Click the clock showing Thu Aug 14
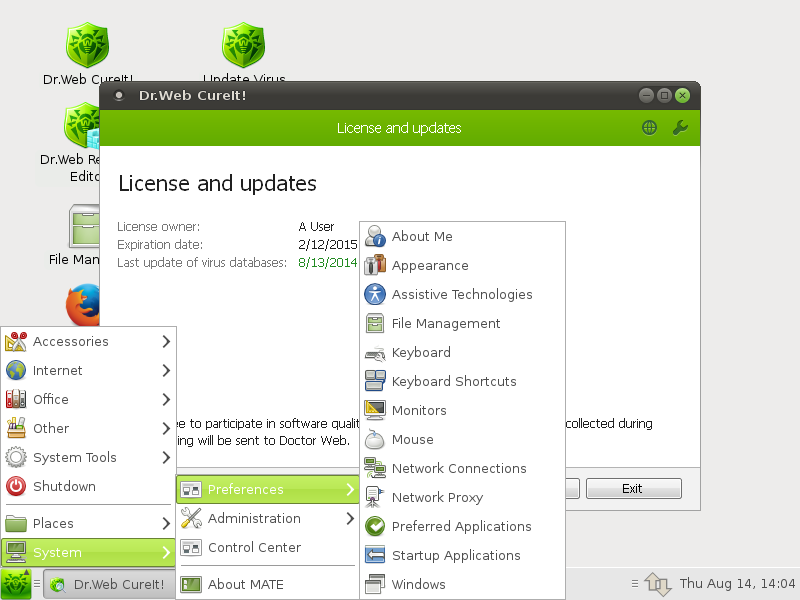Viewport: 800px width, 600px height. click(737, 584)
